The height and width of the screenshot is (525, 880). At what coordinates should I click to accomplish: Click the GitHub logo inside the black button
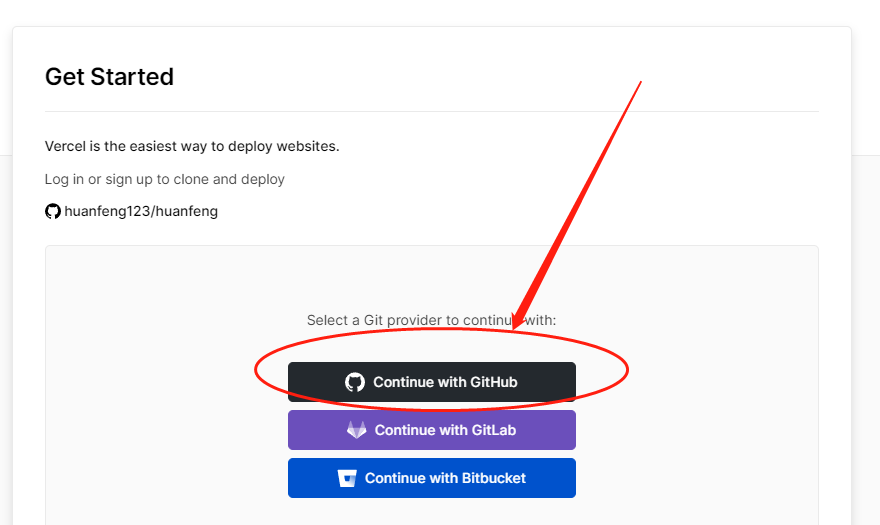coord(355,382)
